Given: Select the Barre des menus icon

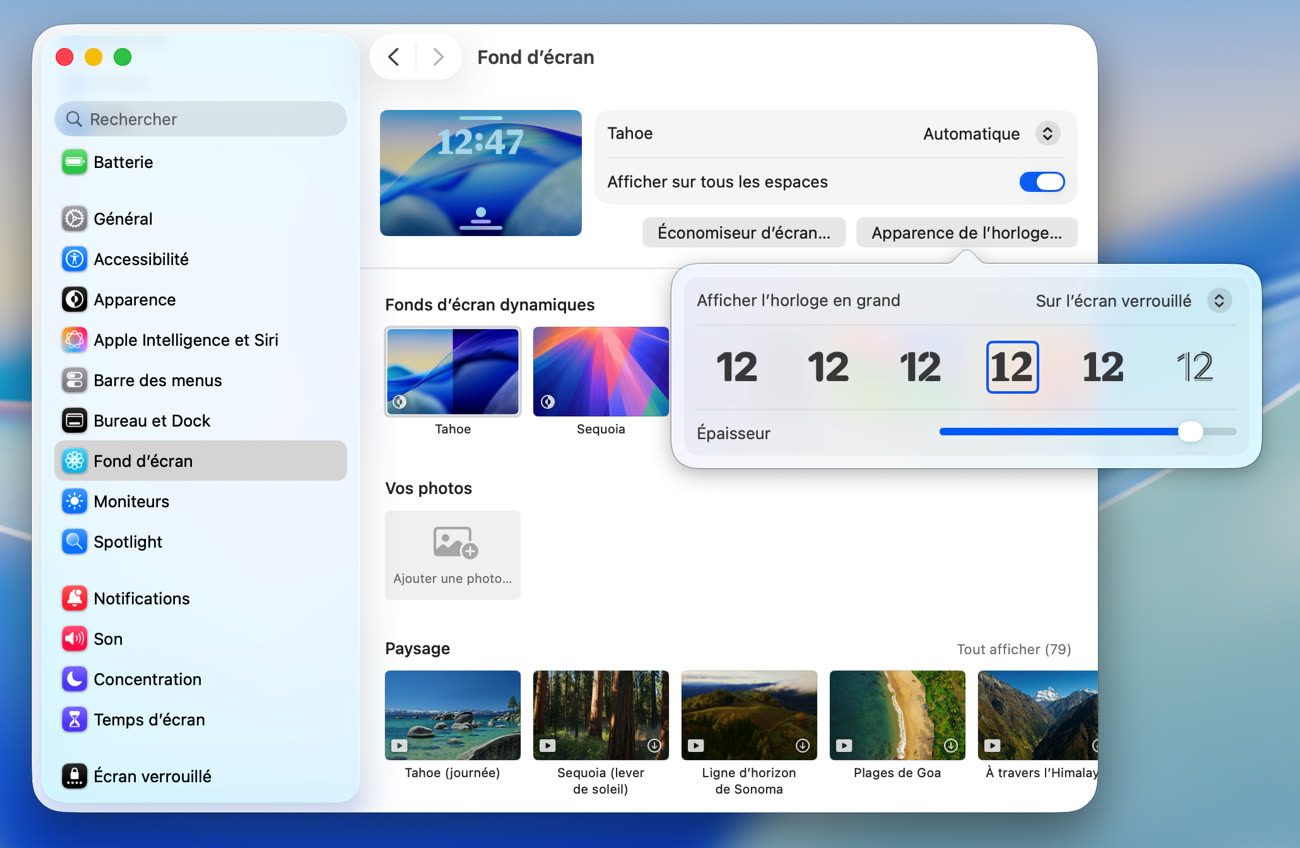Looking at the screenshot, I should [x=74, y=380].
